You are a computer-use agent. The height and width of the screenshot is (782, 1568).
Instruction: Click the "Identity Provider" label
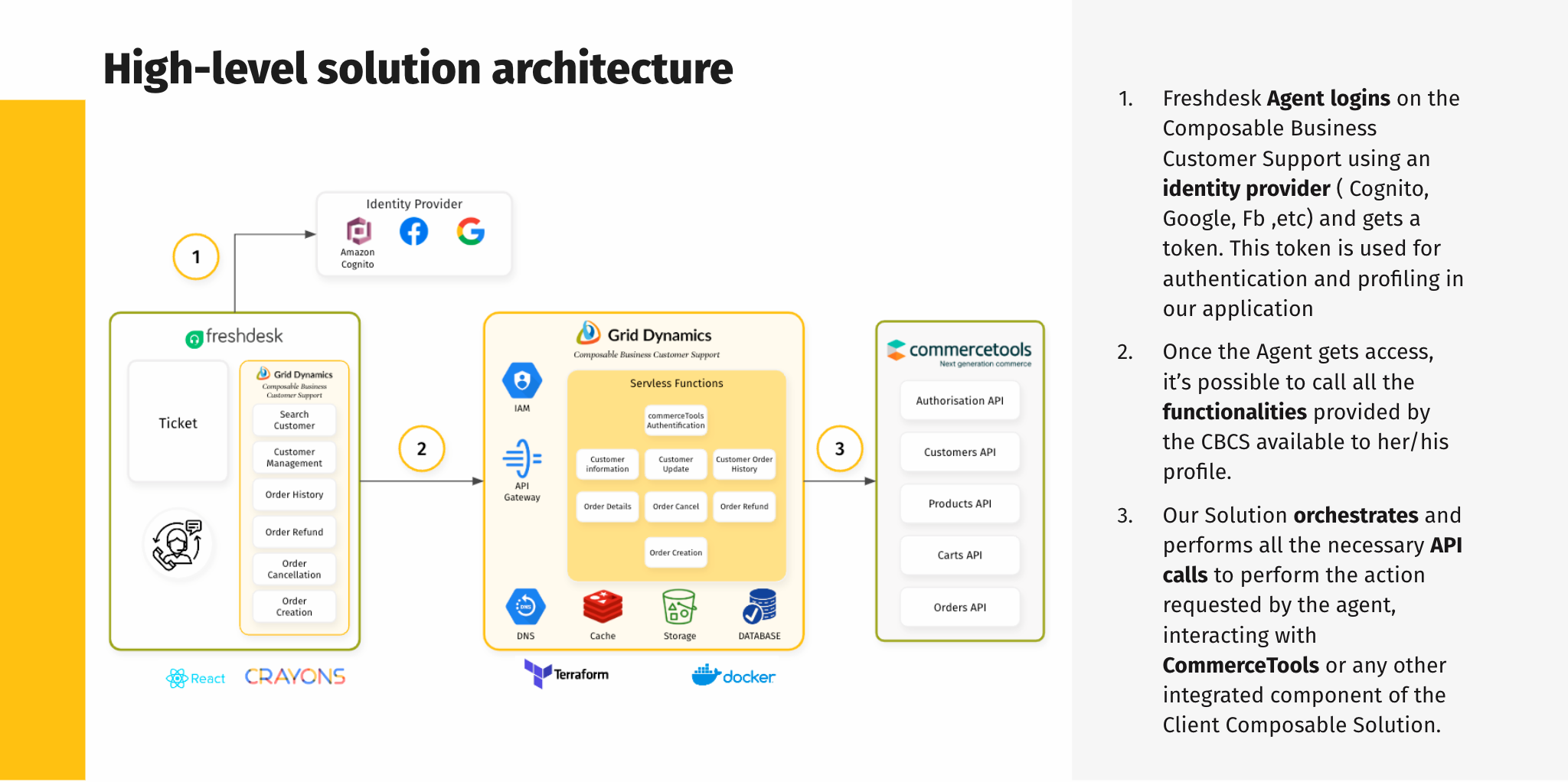tap(414, 204)
